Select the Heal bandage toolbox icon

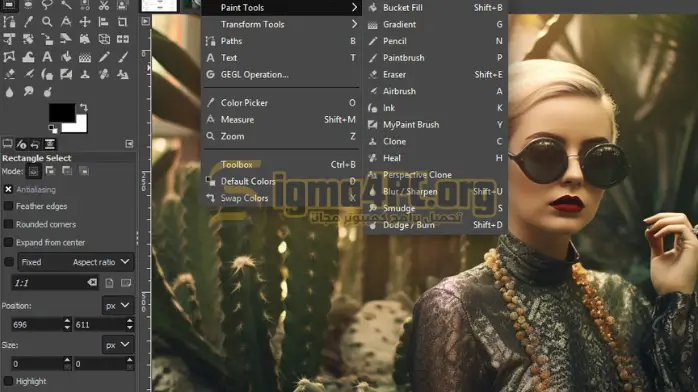coord(104,74)
